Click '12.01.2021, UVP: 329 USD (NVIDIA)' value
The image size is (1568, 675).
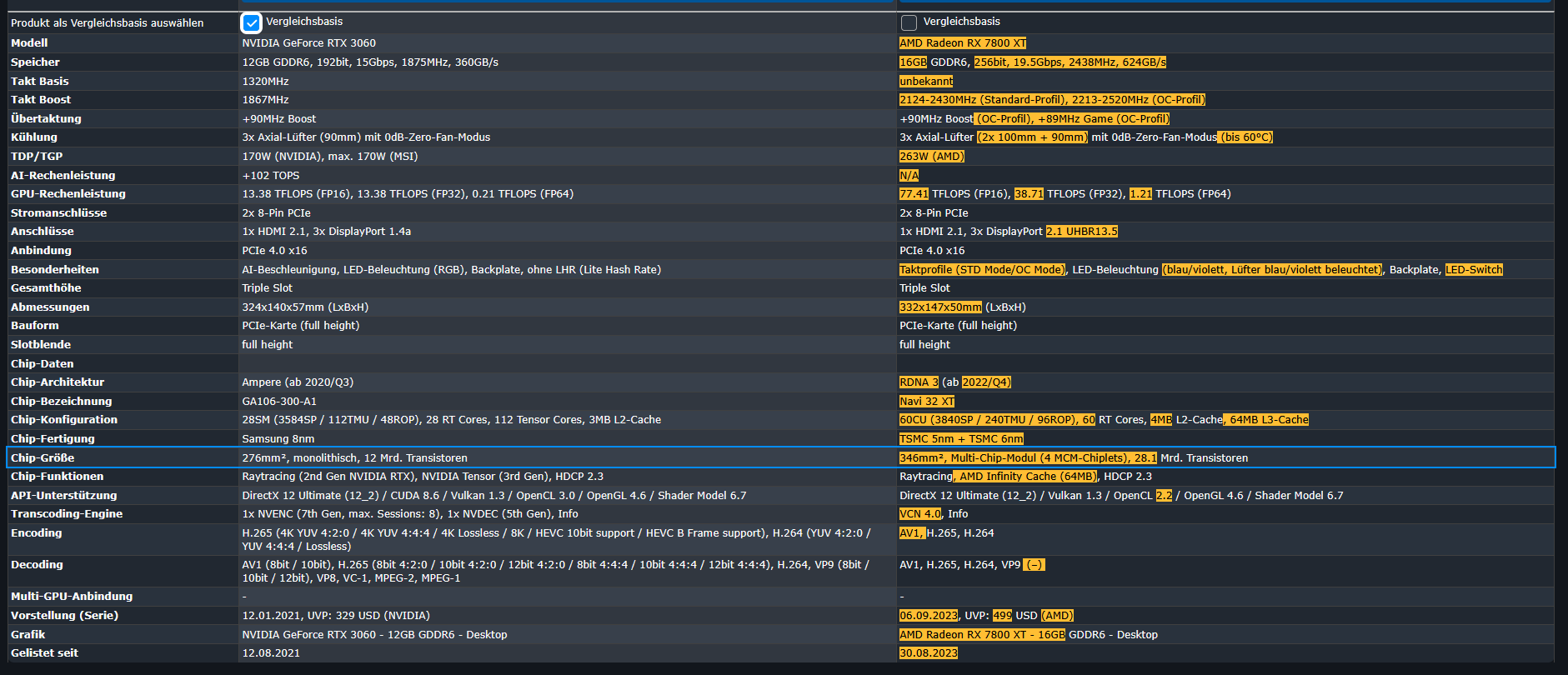click(336, 616)
